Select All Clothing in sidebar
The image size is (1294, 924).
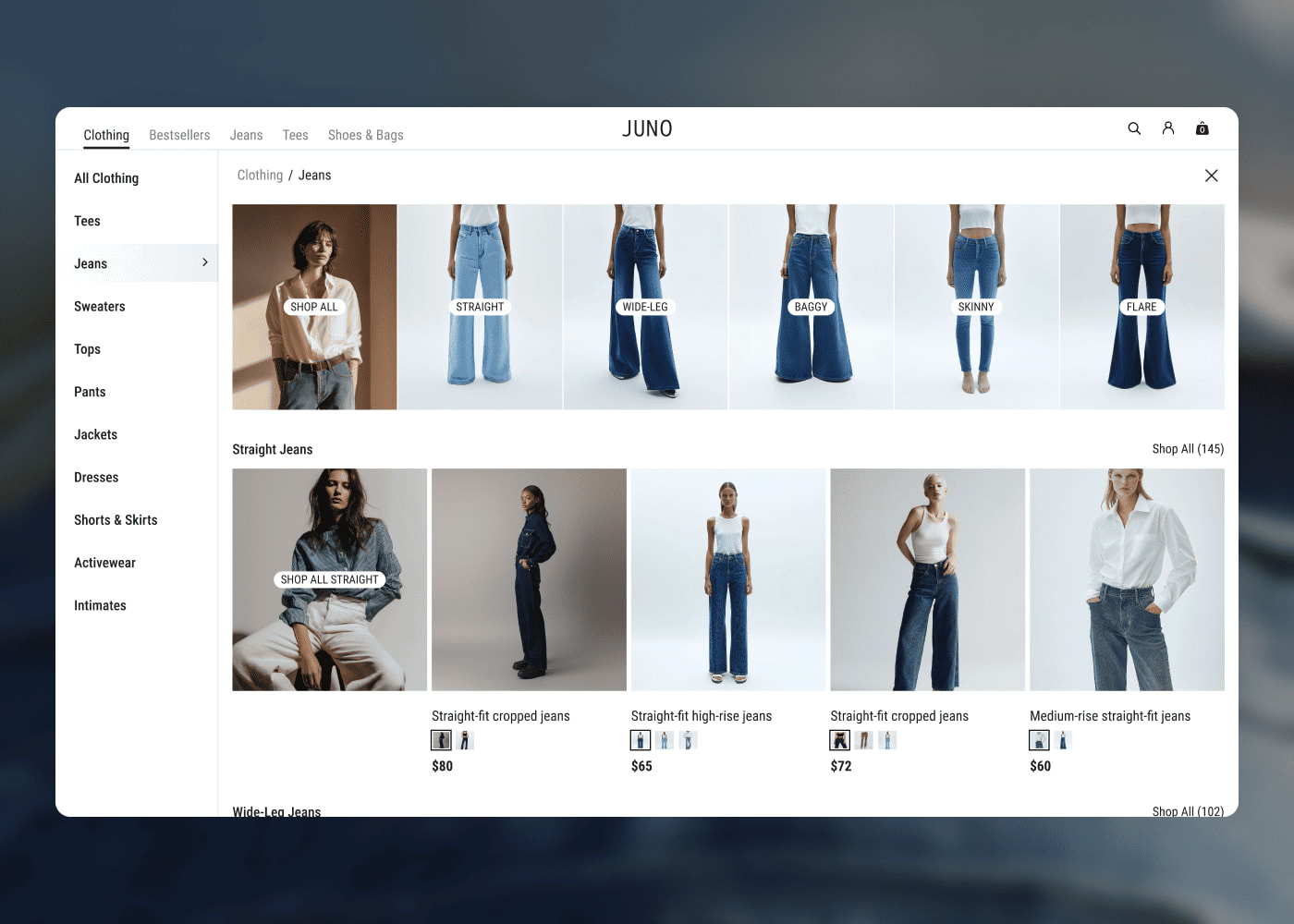pos(106,178)
